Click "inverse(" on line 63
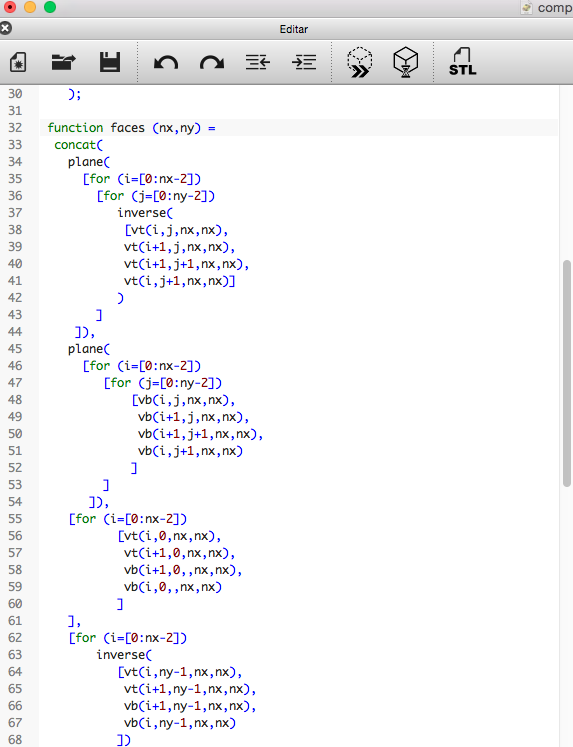Image resolution: width=573 pixels, height=747 pixels. pos(124,655)
